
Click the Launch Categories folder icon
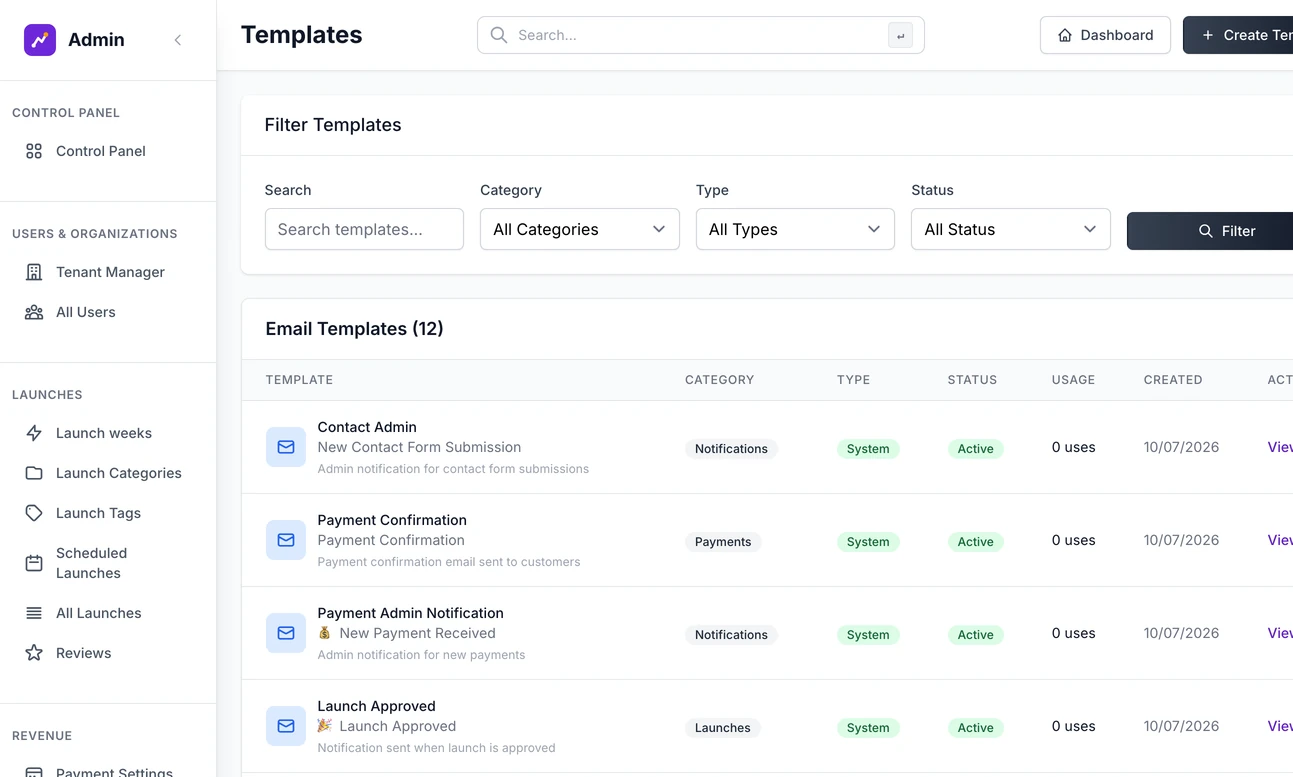34,473
